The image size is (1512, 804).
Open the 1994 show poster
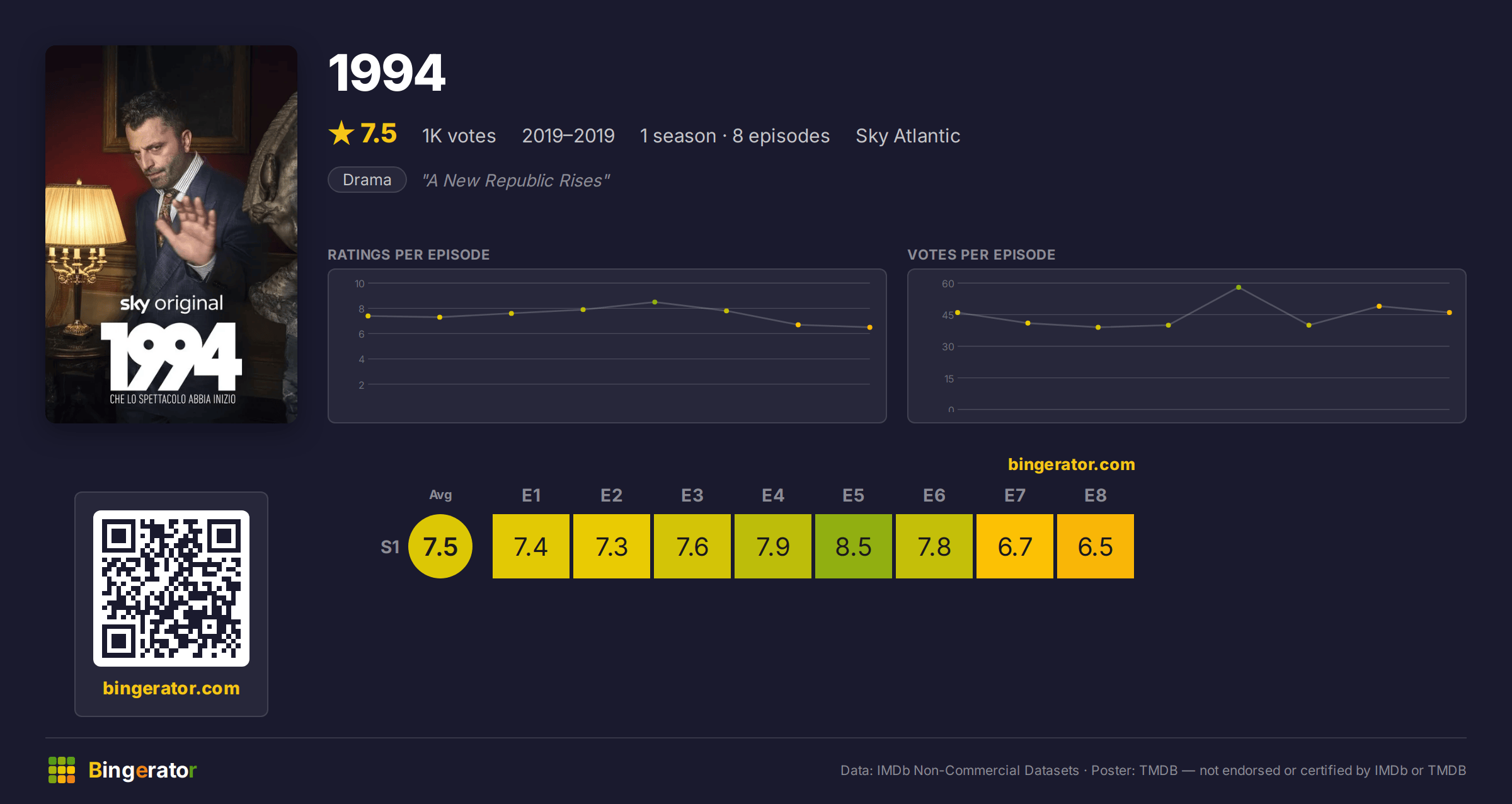171,234
